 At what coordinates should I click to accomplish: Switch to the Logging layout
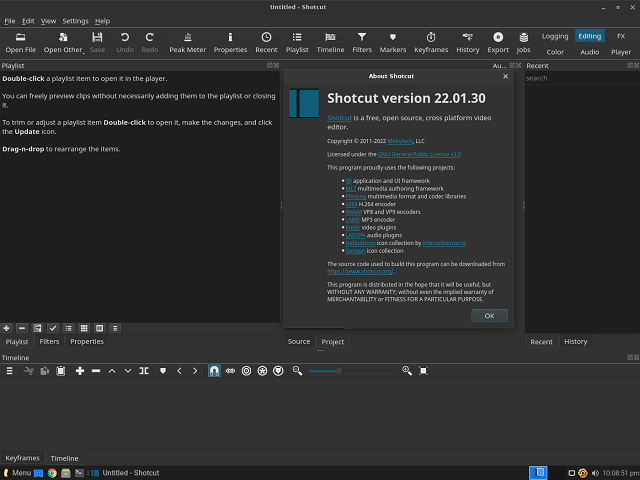[555, 36]
